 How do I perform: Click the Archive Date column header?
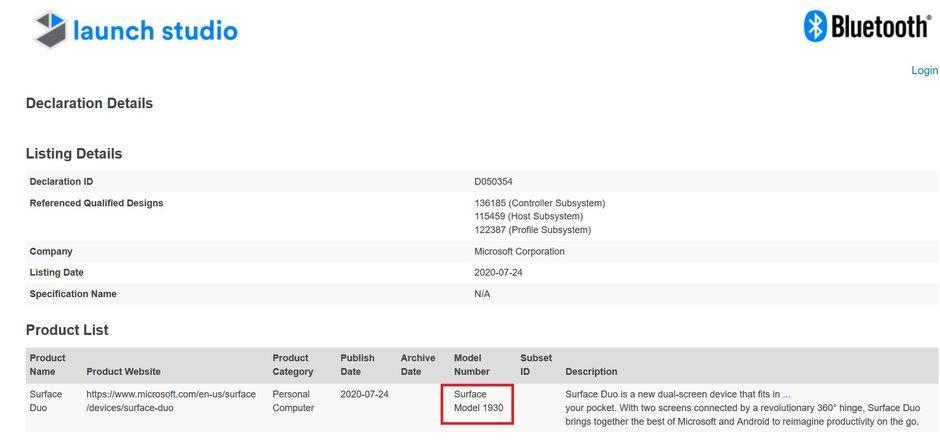[x=418, y=364]
